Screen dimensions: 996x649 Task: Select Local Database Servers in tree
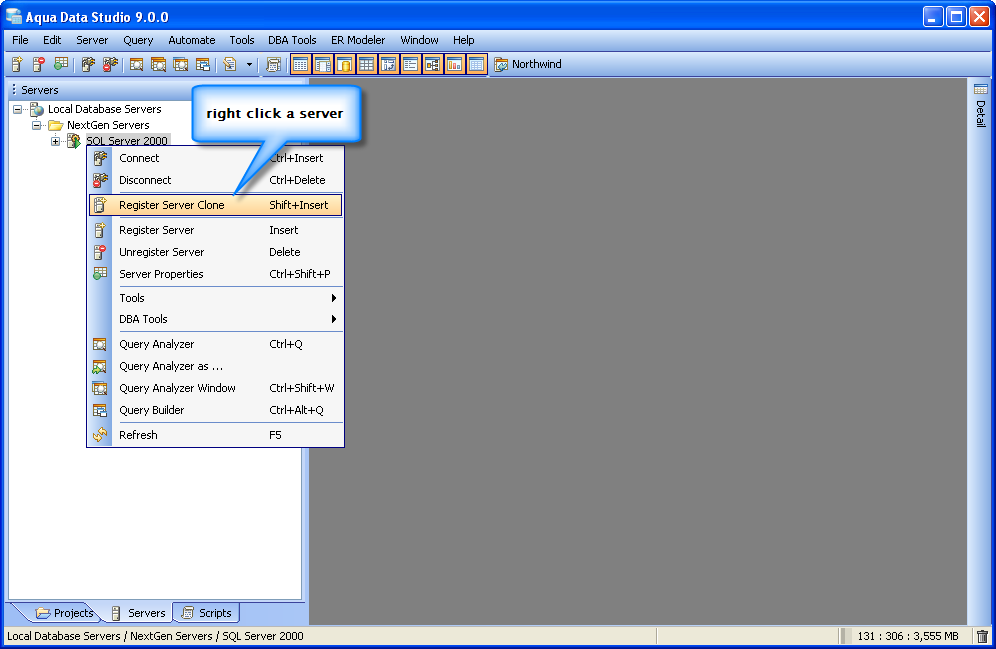(x=104, y=109)
